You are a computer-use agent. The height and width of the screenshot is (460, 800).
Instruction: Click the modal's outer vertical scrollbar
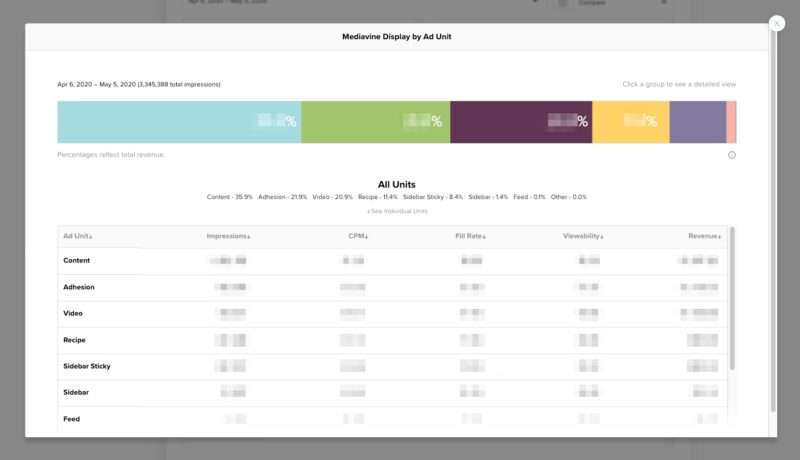pyautogui.click(x=773, y=219)
